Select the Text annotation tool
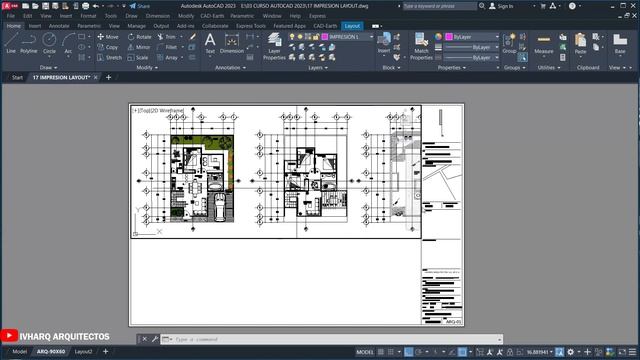640x360 pixels. pyautogui.click(x=210, y=43)
